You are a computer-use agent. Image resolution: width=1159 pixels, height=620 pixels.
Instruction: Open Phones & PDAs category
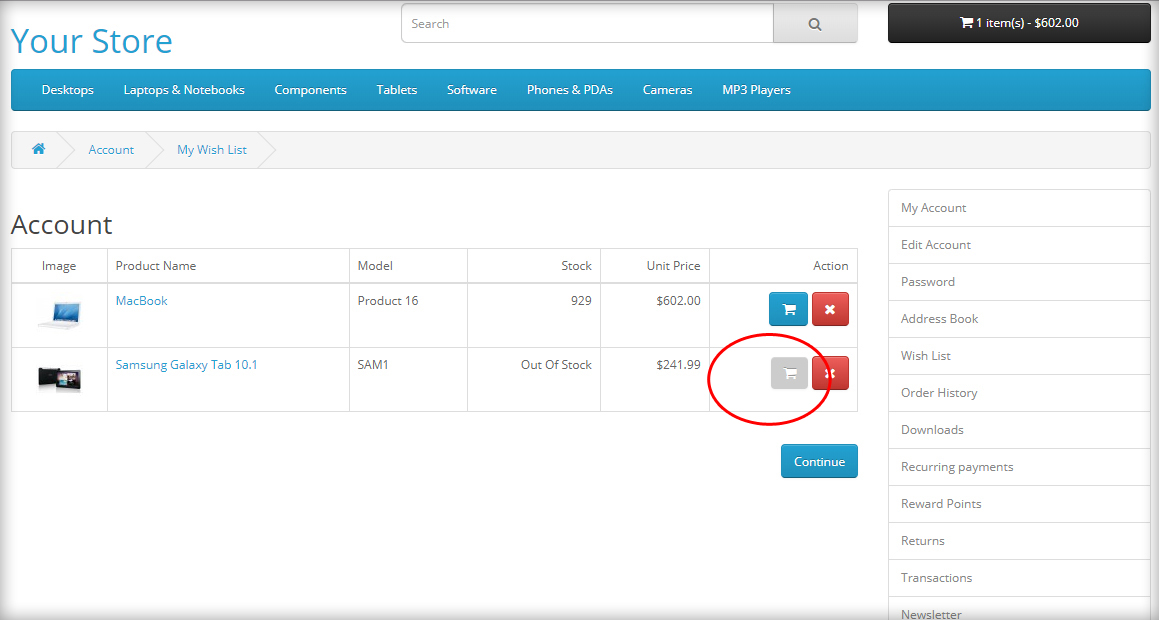pyautogui.click(x=570, y=90)
